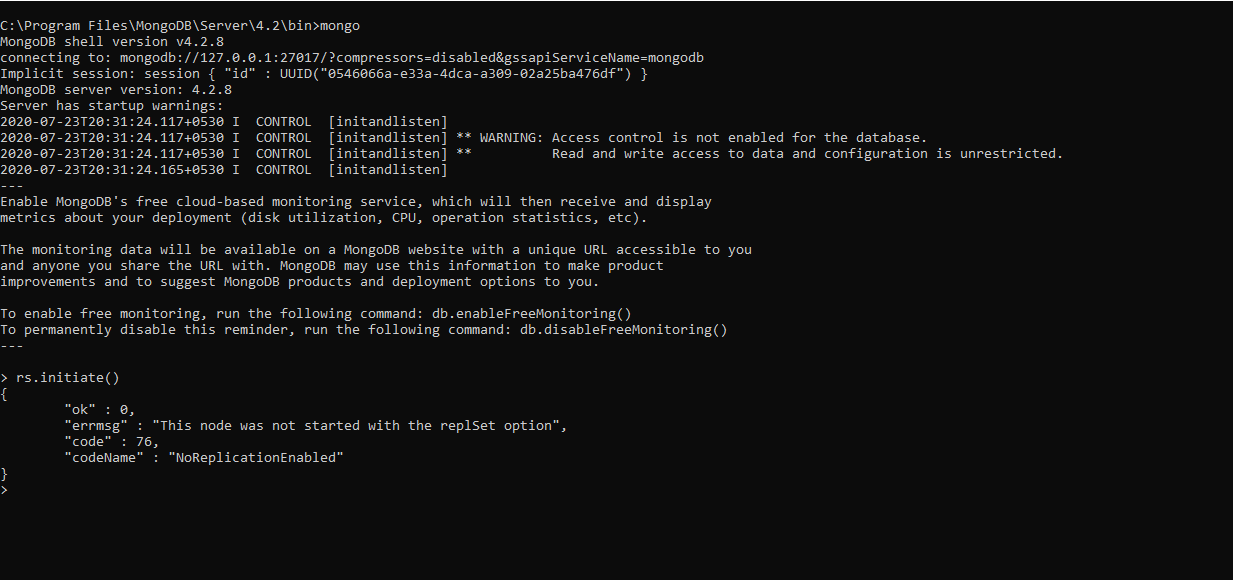Click the db.disableFreeMonitoring() command text

click(623, 329)
